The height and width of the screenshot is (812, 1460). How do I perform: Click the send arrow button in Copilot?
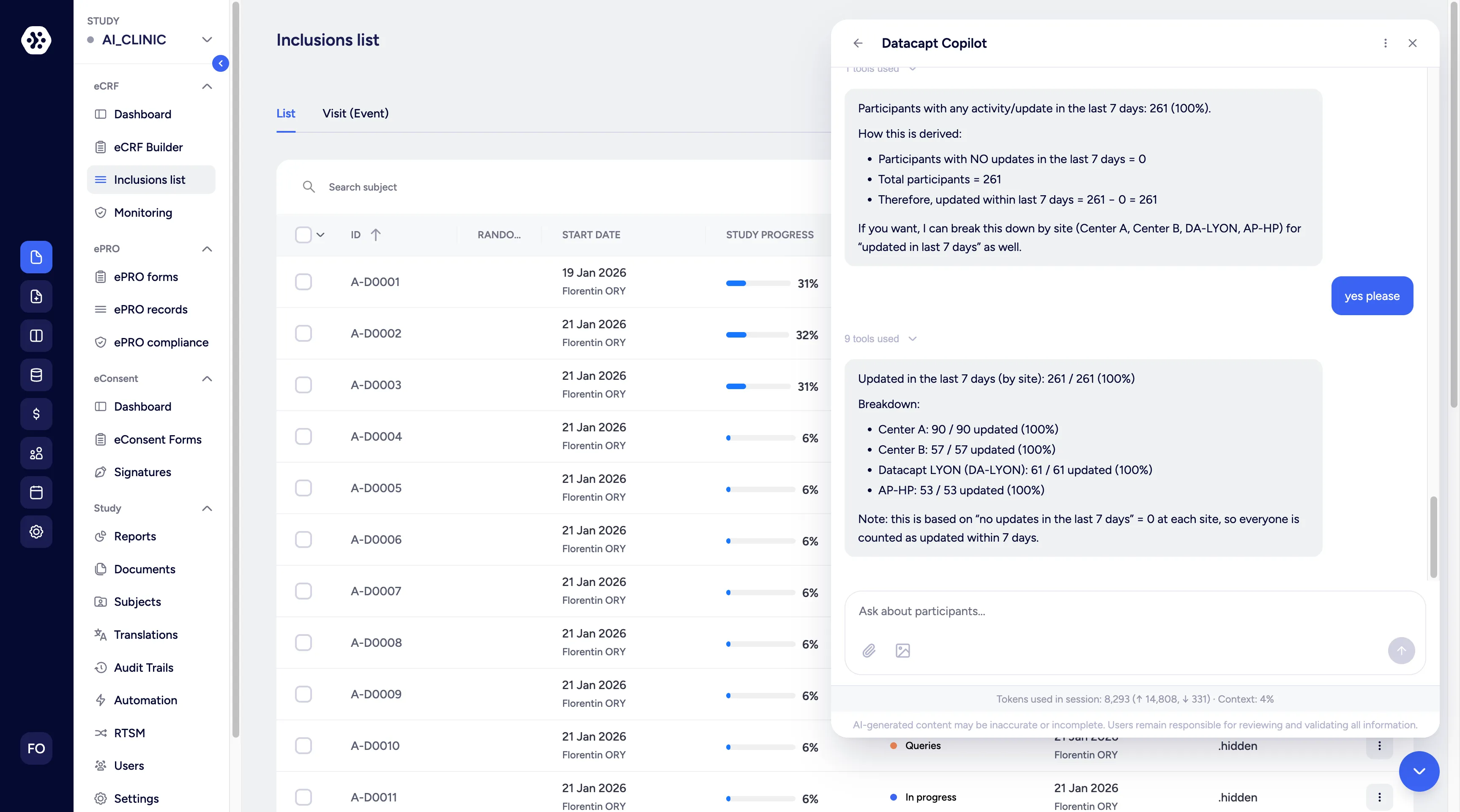tap(1401, 651)
